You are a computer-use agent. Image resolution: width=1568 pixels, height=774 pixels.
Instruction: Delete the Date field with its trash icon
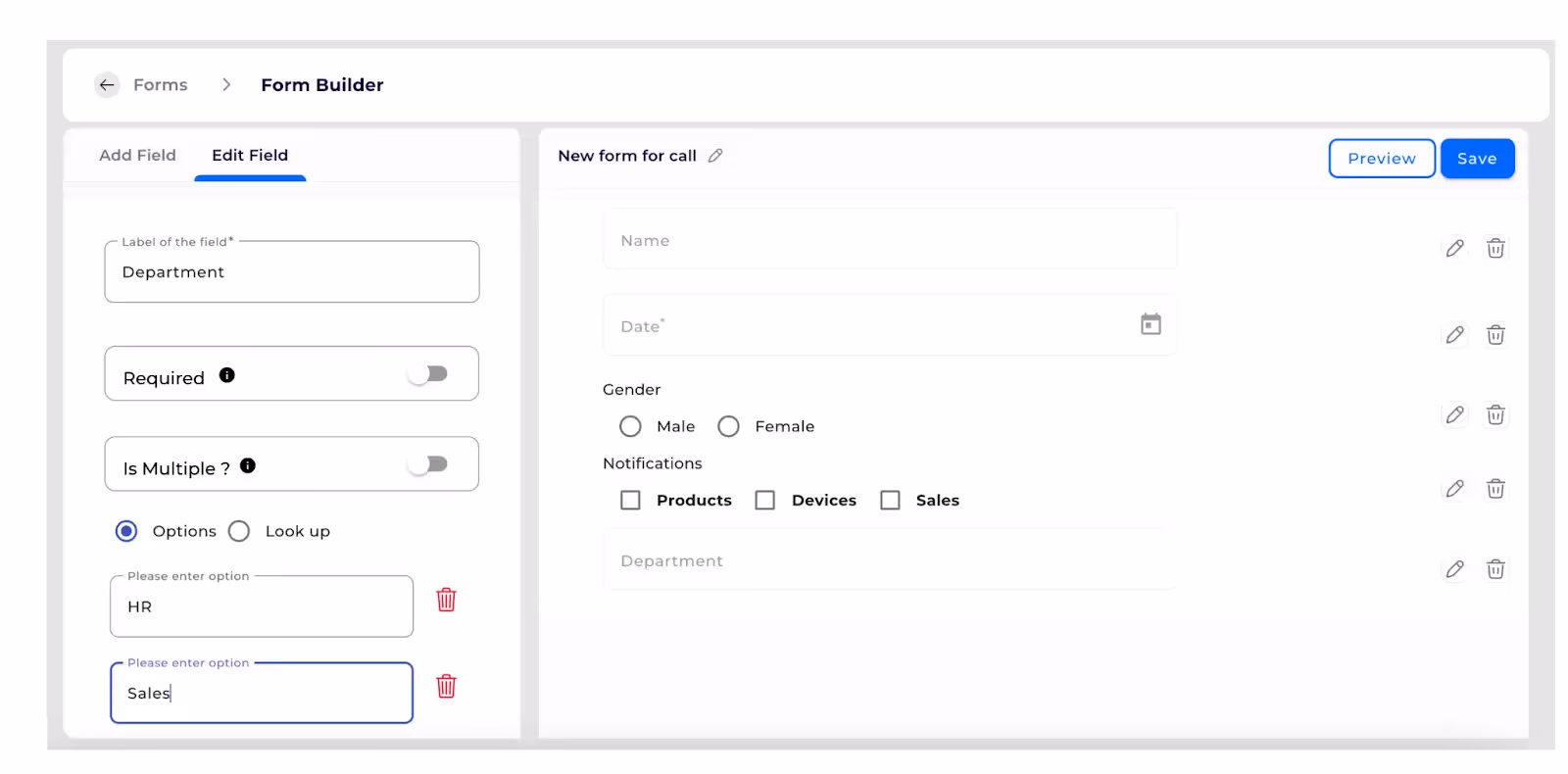pos(1495,335)
